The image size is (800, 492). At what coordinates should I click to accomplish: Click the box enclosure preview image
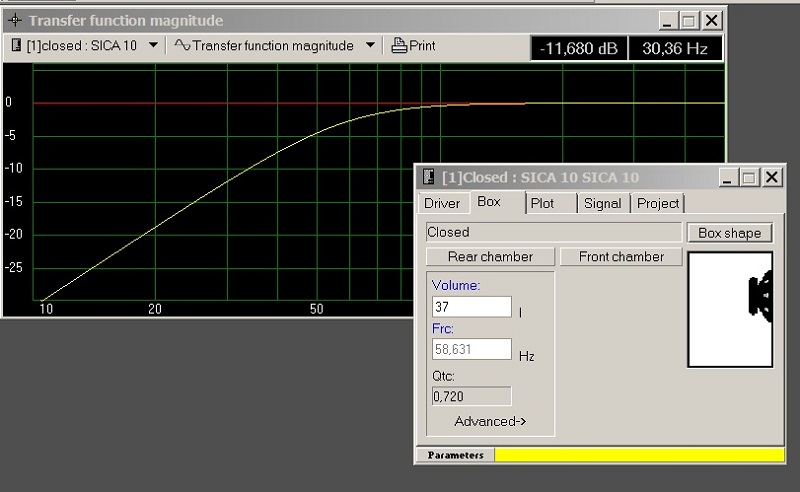click(x=730, y=309)
